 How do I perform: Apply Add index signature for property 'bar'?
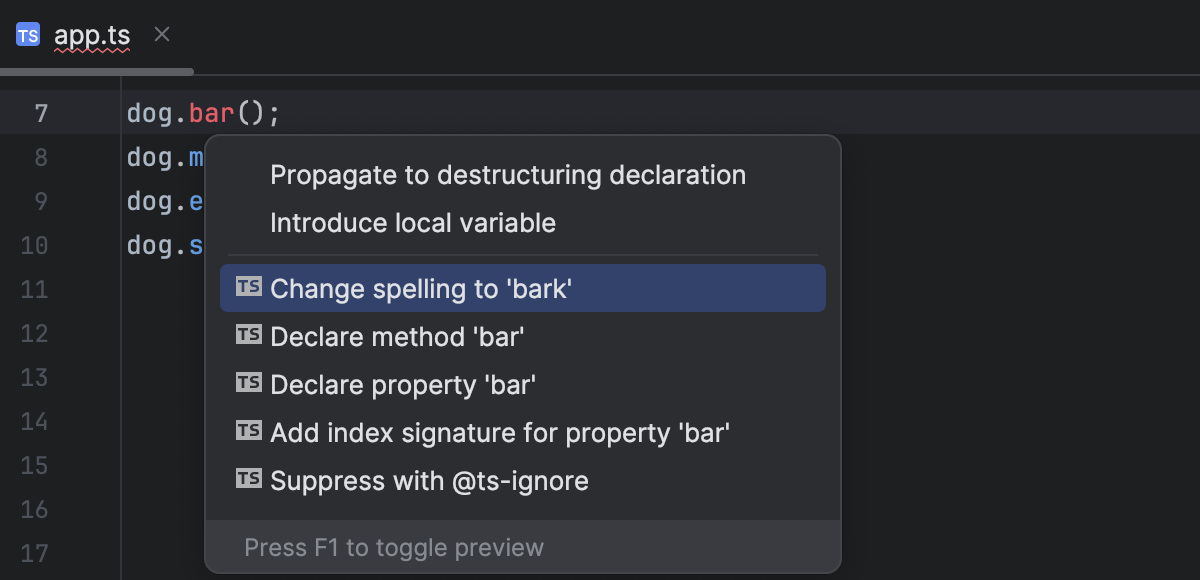[498, 432]
